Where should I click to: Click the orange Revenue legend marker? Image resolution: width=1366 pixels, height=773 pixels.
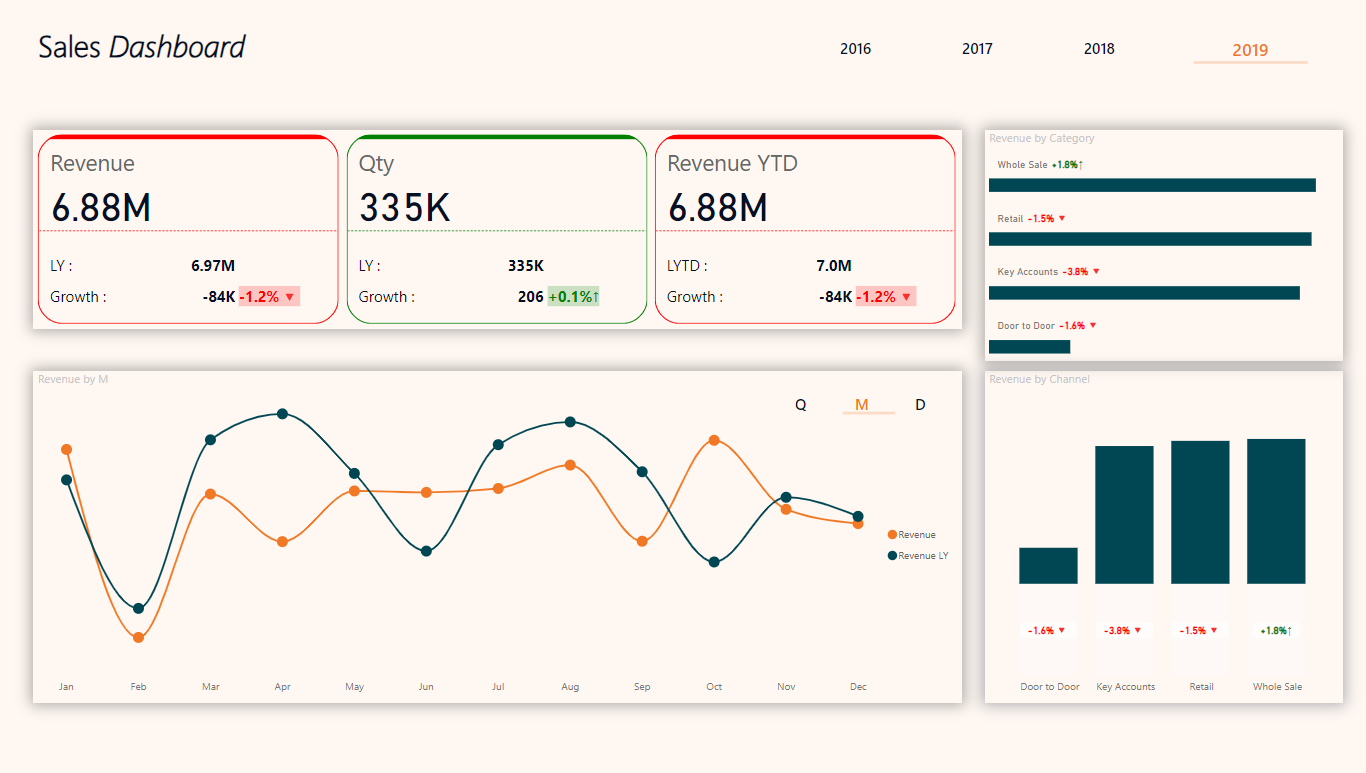[x=892, y=535]
